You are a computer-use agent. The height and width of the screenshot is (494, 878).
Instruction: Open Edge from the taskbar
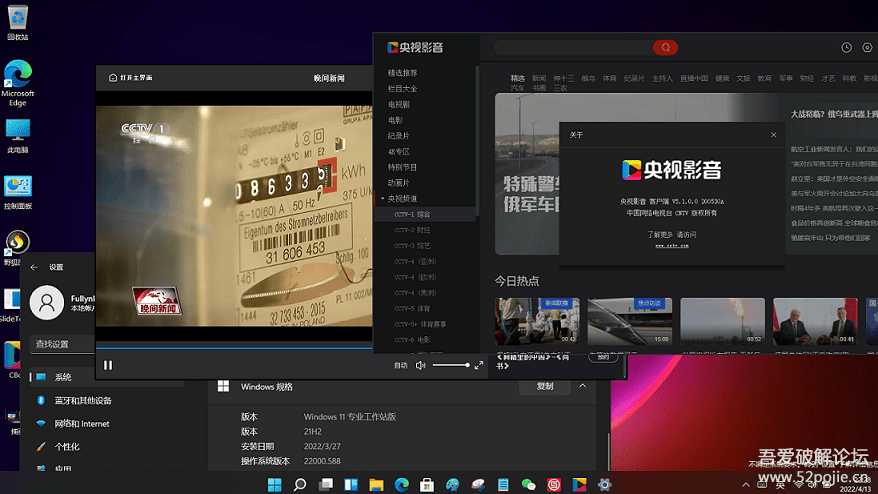pos(401,484)
